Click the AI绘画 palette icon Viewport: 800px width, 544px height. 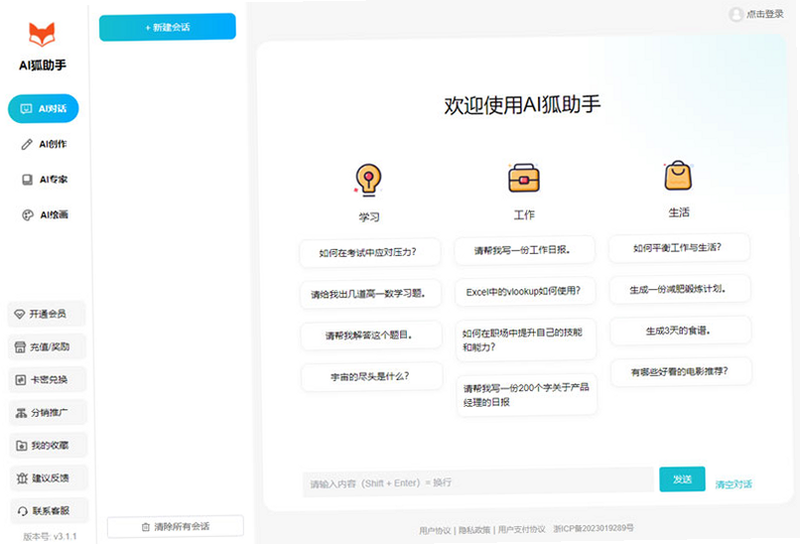point(28,215)
